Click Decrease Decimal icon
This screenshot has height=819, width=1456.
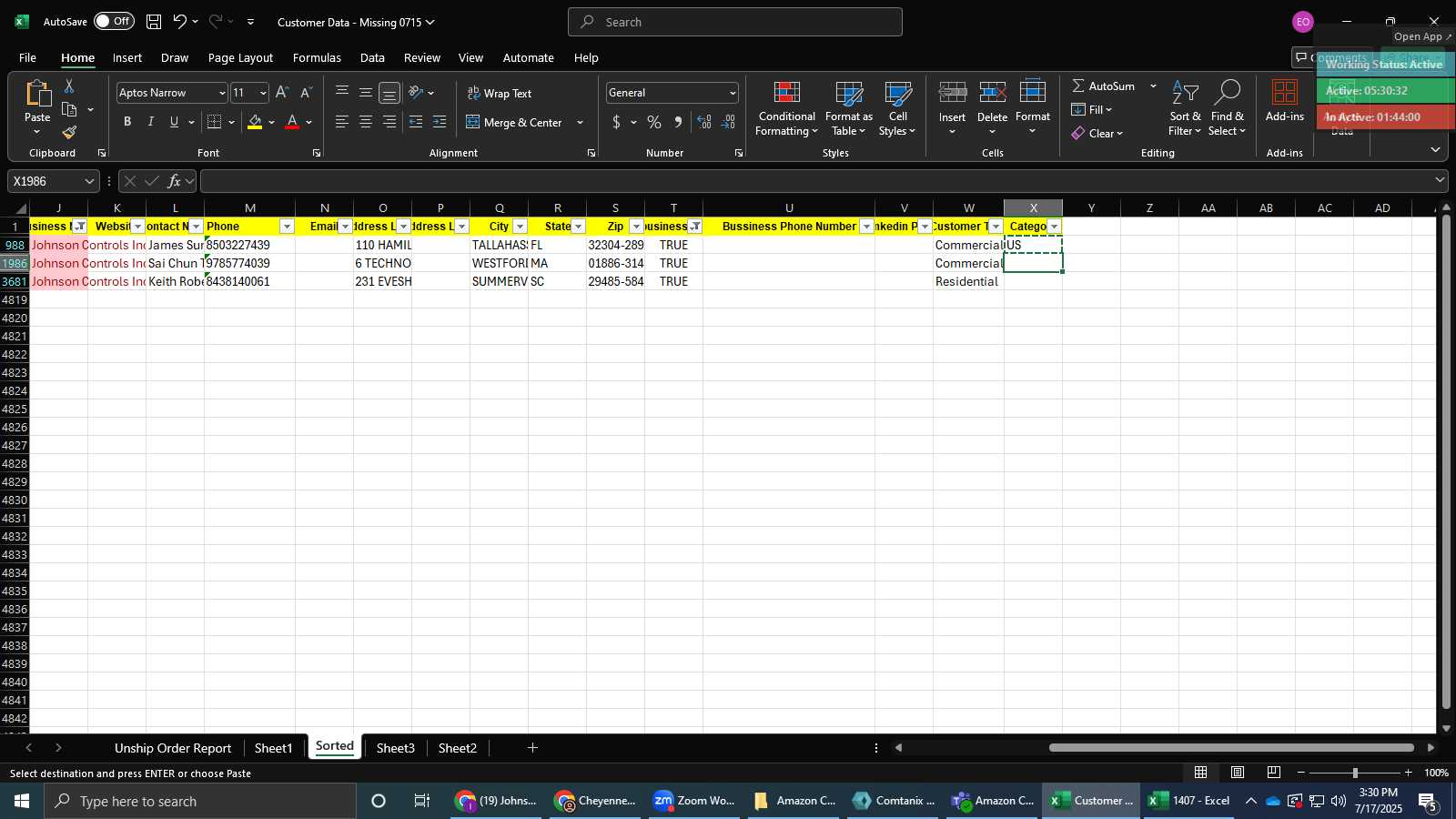click(728, 122)
